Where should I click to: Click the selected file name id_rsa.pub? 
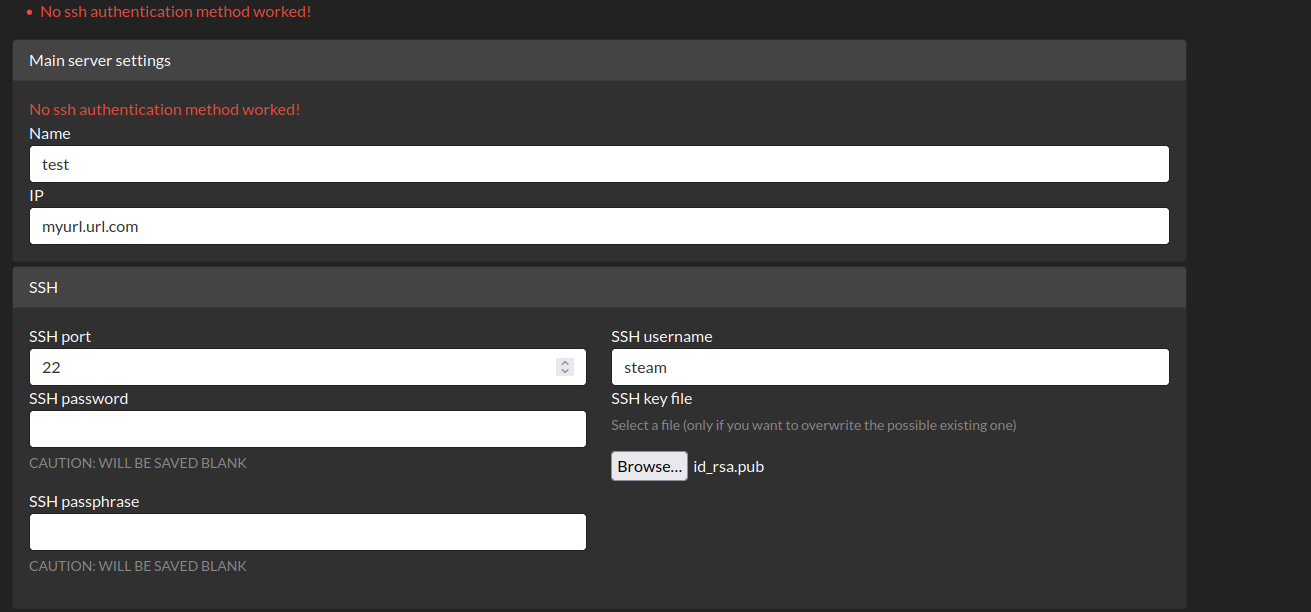[729, 467]
